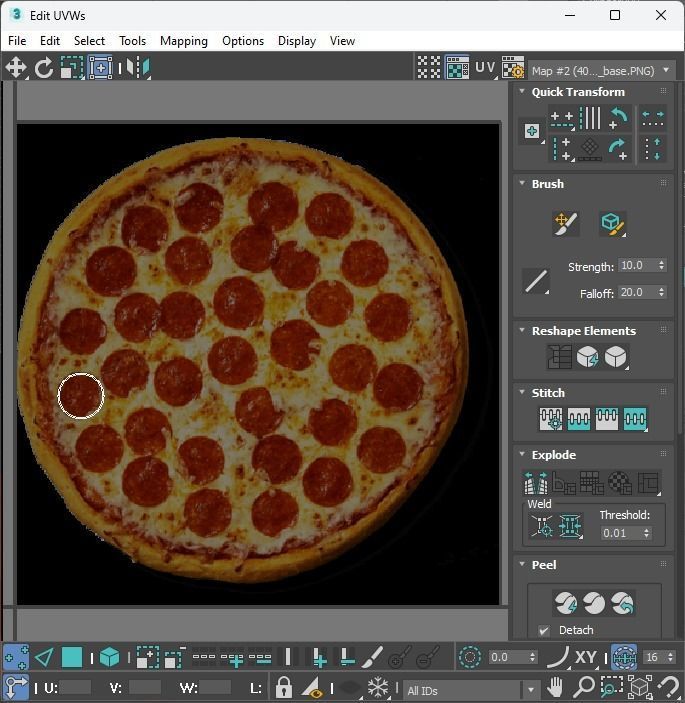685x703 pixels.
Task: Select the Scale selected subobjects tool
Action: 72,68
